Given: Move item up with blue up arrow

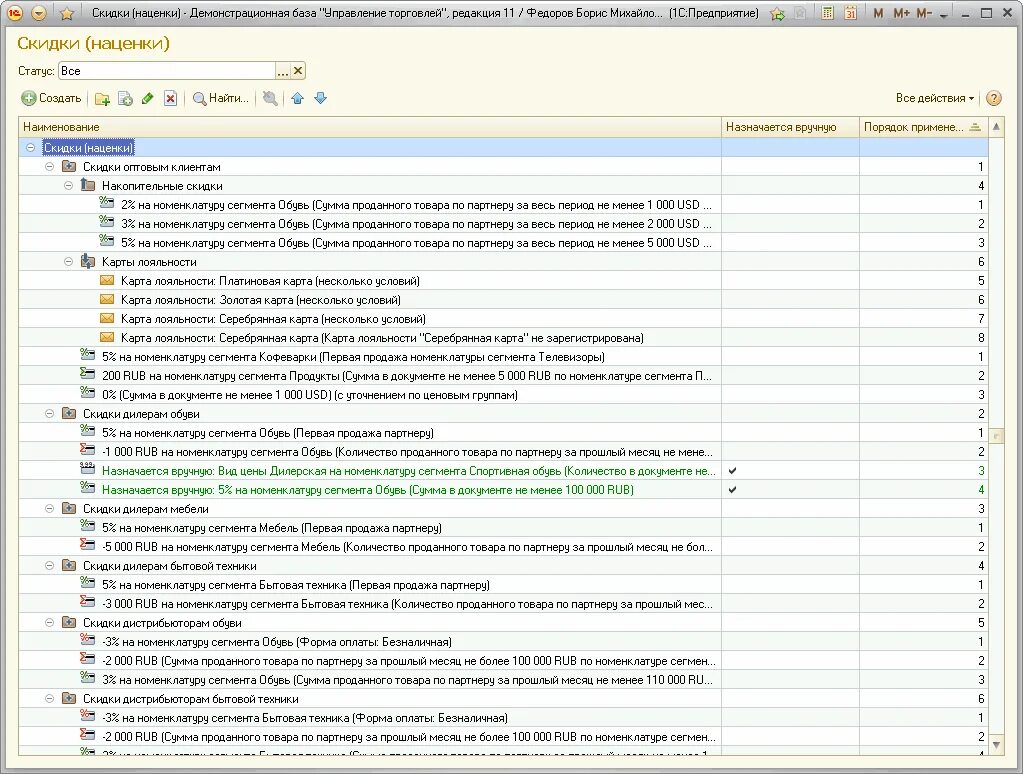Looking at the screenshot, I should [298, 99].
